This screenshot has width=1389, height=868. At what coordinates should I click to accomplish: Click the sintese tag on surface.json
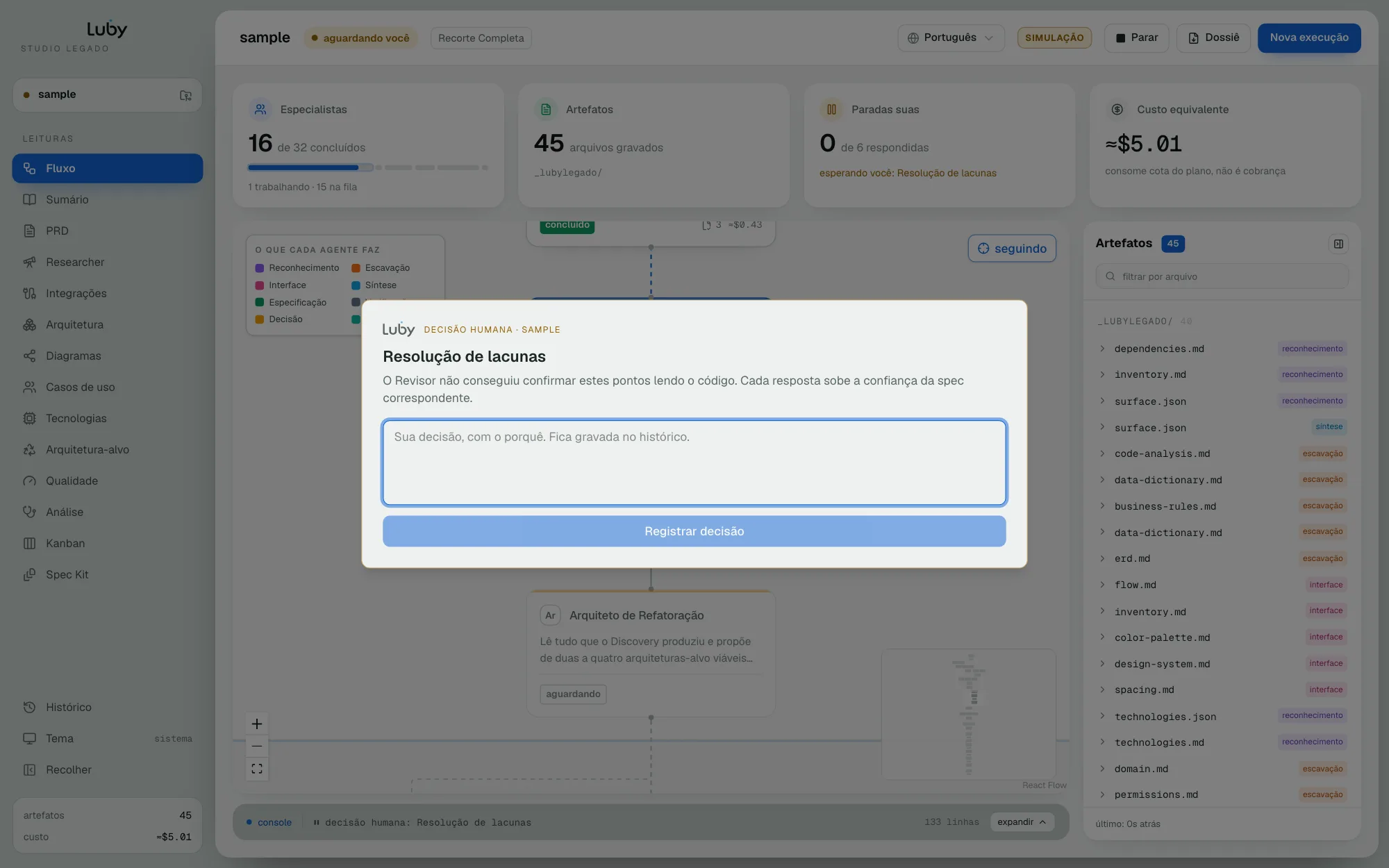click(1329, 427)
